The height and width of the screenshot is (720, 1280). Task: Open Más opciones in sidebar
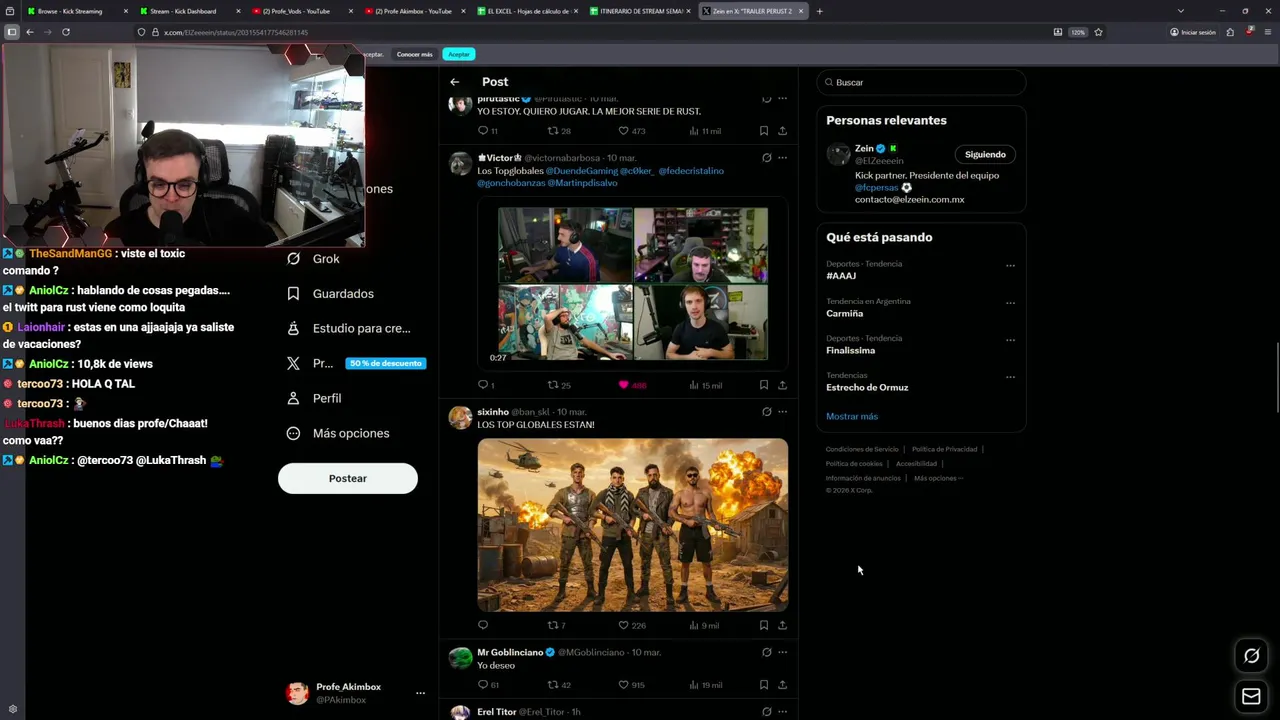[338, 433]
